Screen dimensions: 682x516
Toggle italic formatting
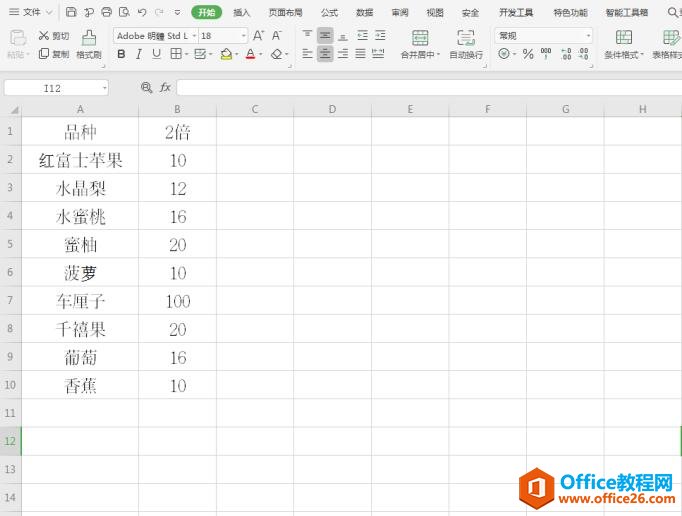pos(139,54)
